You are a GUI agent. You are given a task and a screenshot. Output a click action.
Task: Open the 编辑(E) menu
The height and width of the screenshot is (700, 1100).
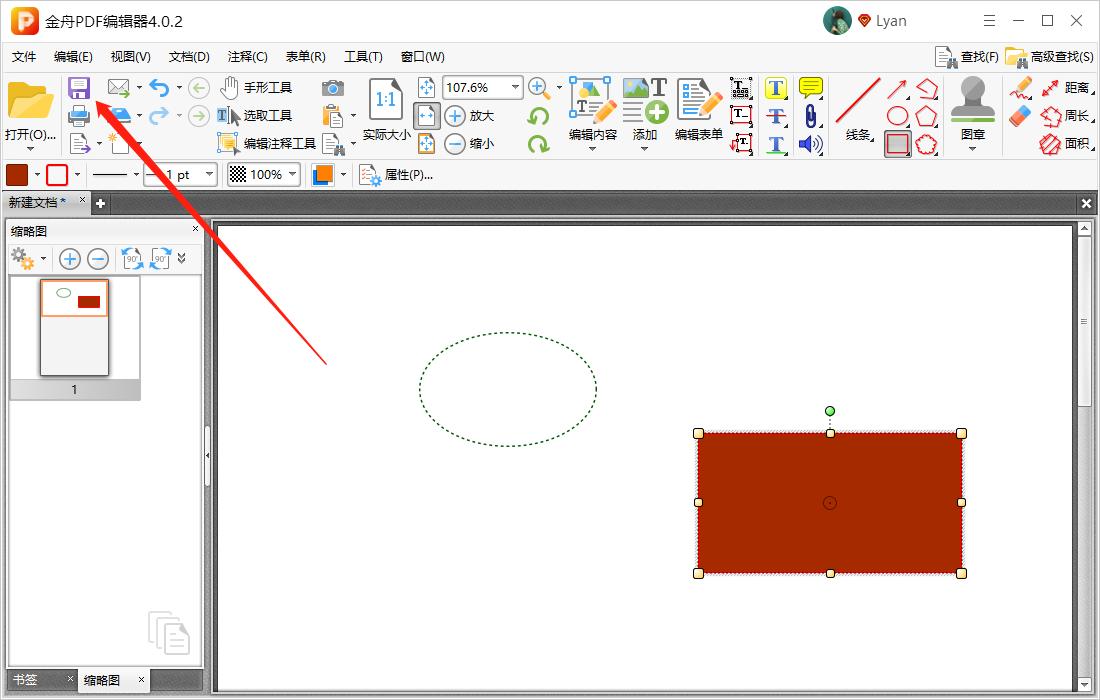pyautogui.click(x=73, y=57)
